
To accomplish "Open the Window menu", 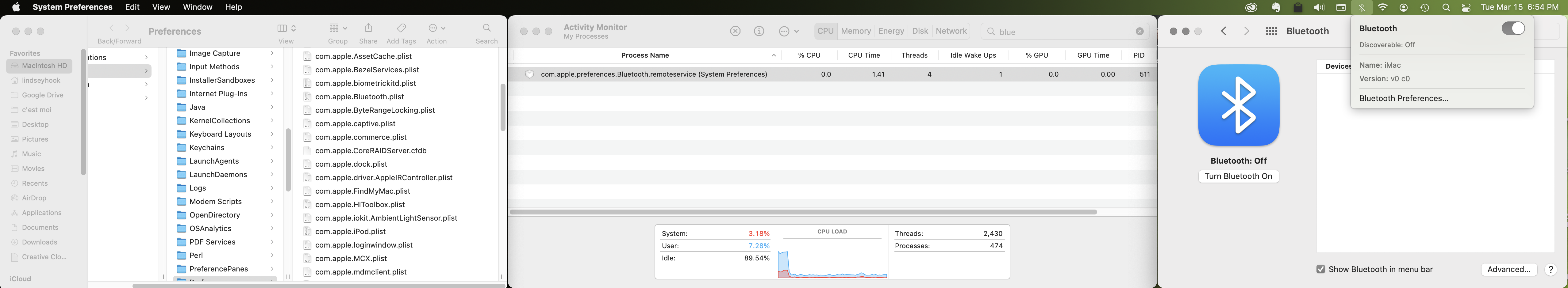I will 197,7.
